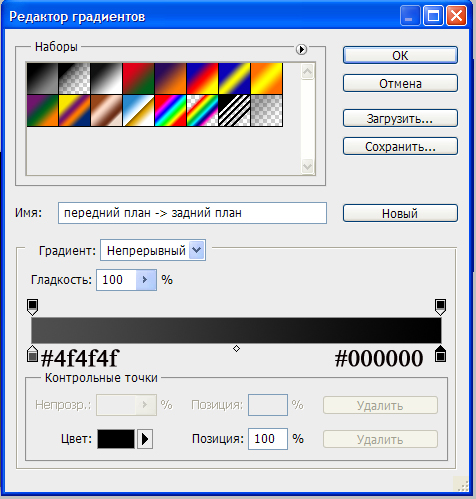
Task: Click the Сохранить... button
Action: [x=400, y=146]
